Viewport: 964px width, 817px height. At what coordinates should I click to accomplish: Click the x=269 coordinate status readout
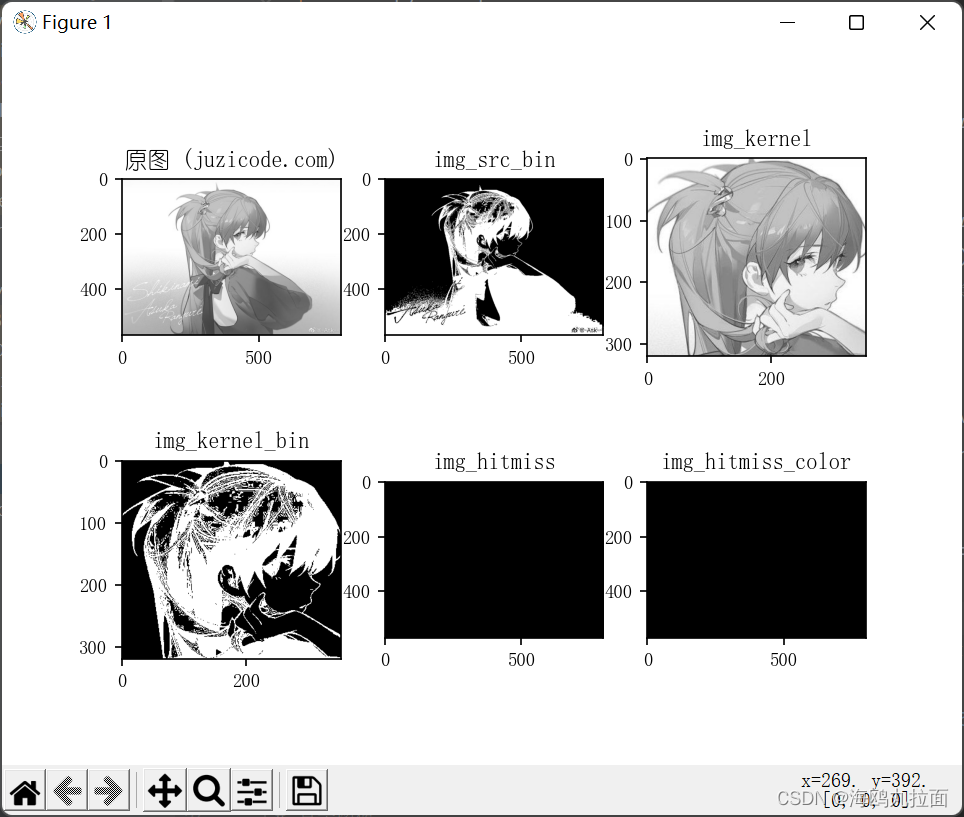point(828,781)
